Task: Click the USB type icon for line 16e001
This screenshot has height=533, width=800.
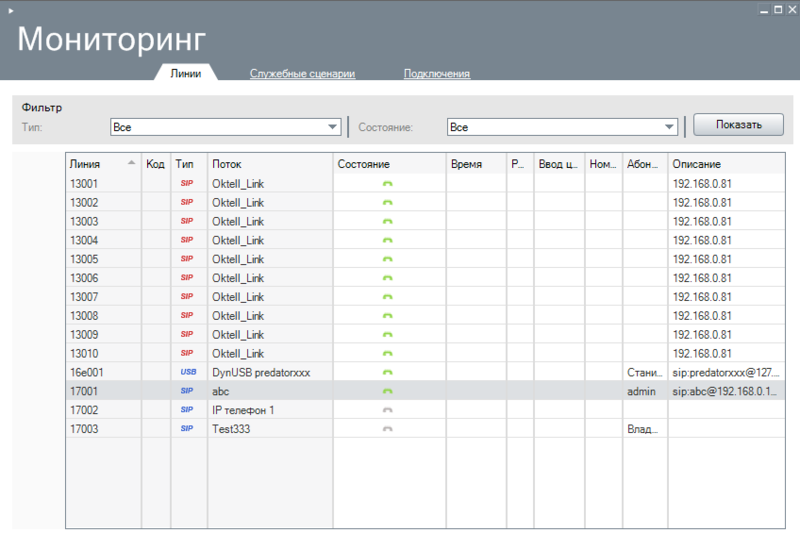Action: (x=188, y=372)
